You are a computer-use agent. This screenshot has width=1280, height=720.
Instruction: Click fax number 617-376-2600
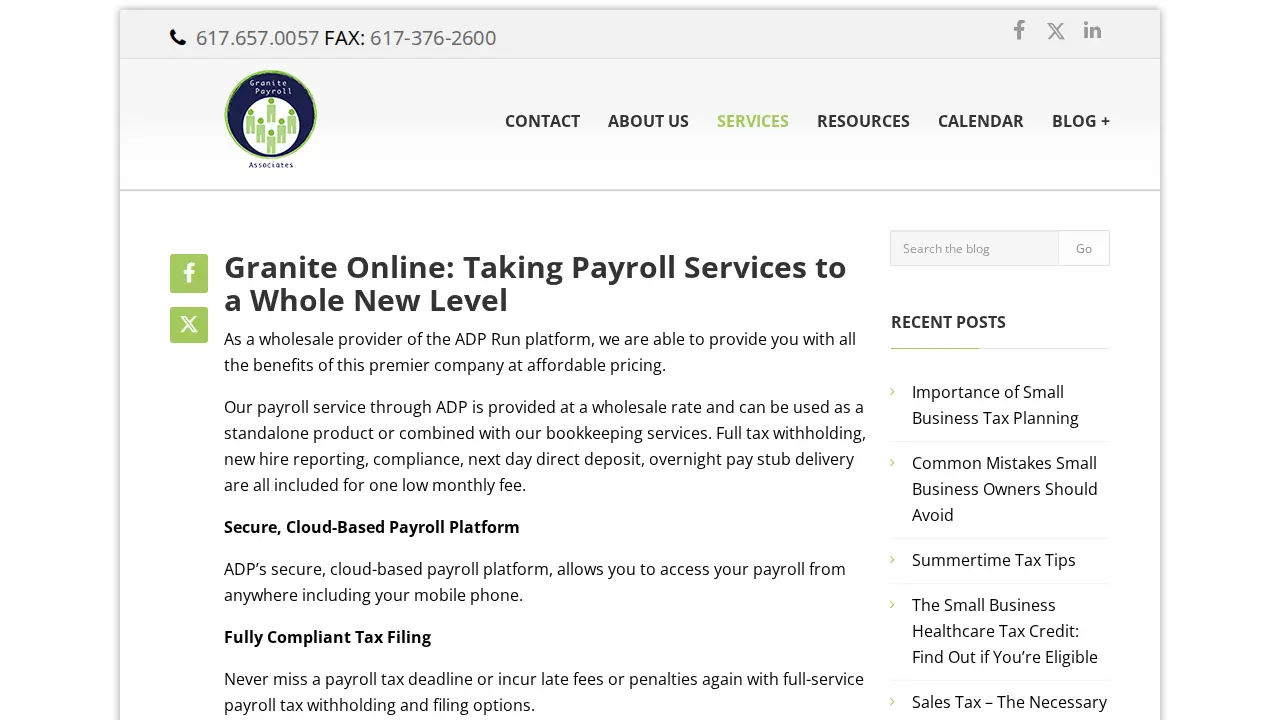(433, 38)
